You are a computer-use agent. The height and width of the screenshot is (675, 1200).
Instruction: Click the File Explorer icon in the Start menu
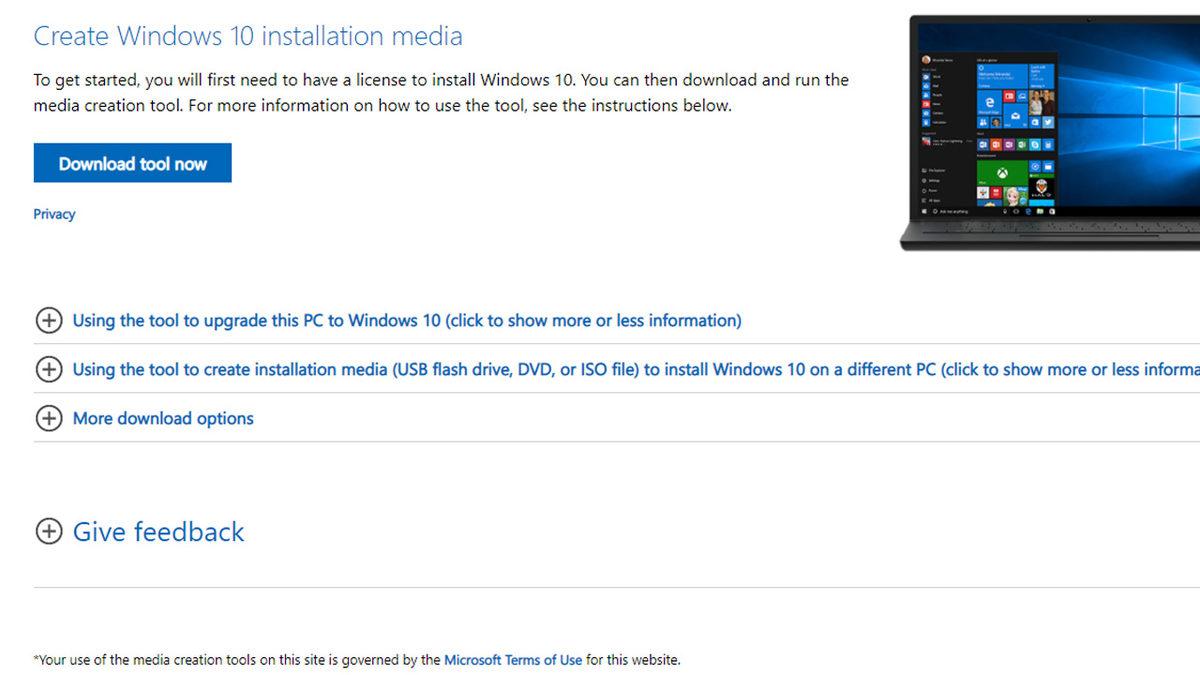925,169
